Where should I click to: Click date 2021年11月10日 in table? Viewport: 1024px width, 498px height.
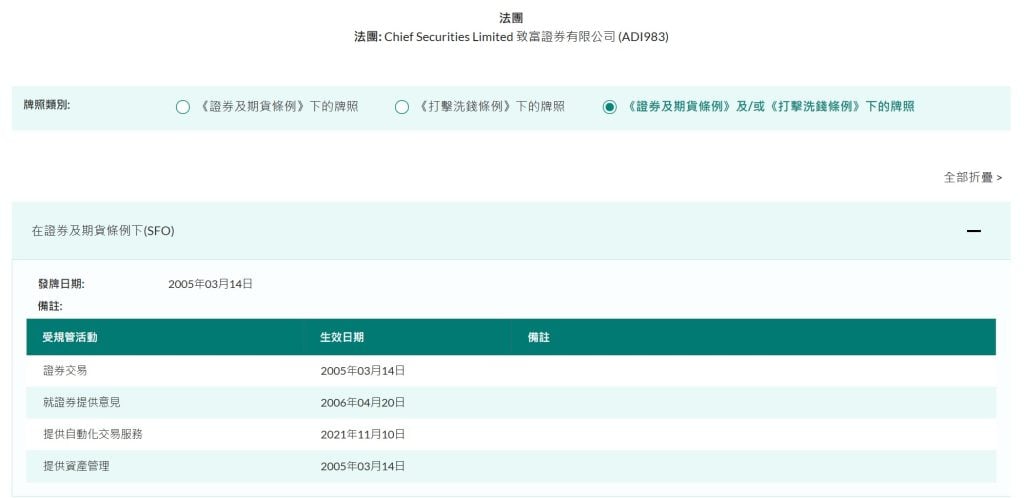click(x=362, y=434)
